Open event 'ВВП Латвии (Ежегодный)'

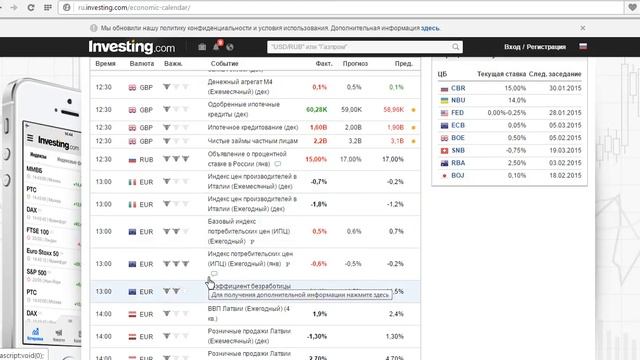point(249,313)
